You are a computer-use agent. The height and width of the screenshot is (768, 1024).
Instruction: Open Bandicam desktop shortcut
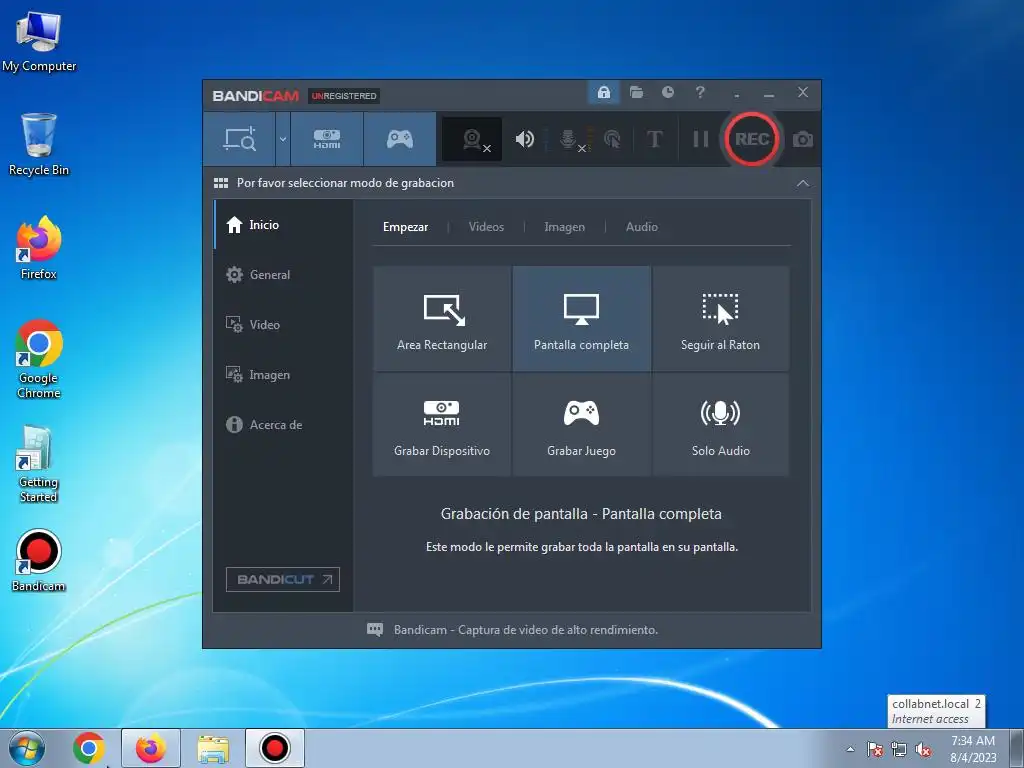coord(39,560)
